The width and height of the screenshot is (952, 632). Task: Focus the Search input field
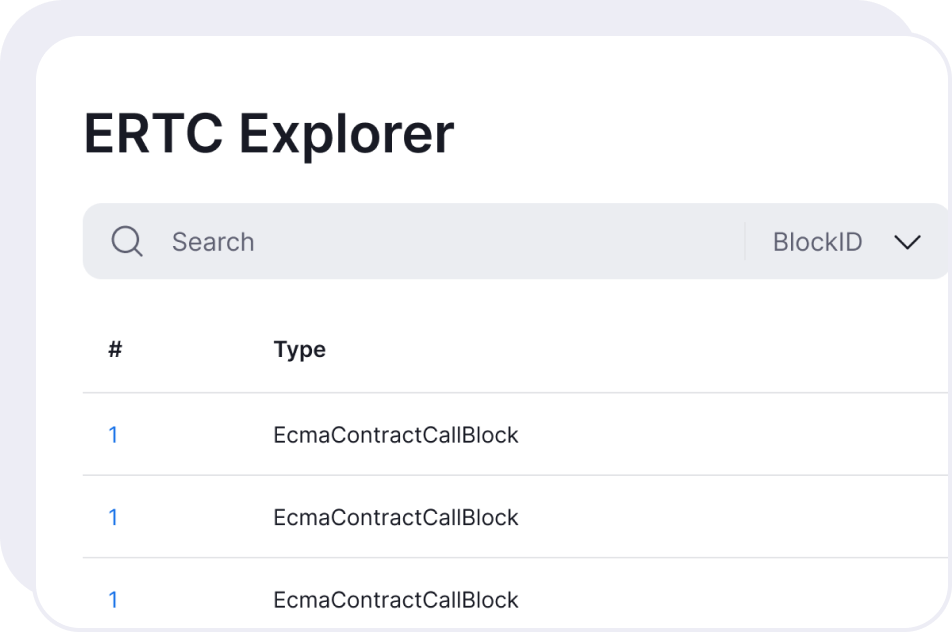(450, 241)
